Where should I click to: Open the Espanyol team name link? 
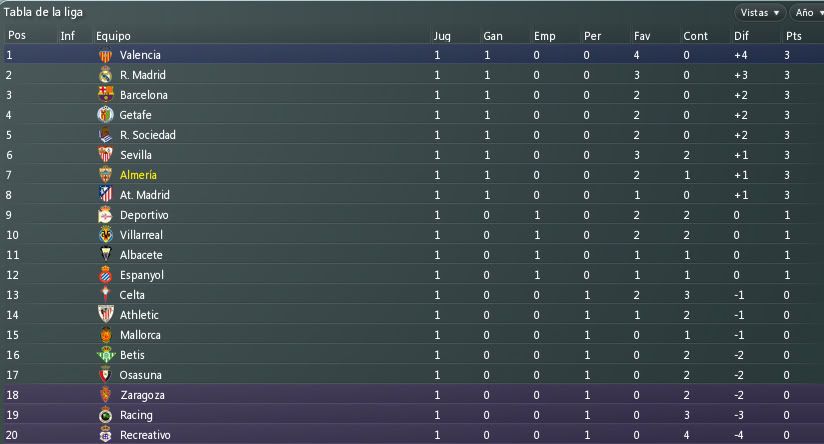pyautogui.click(x=142, y=275)
